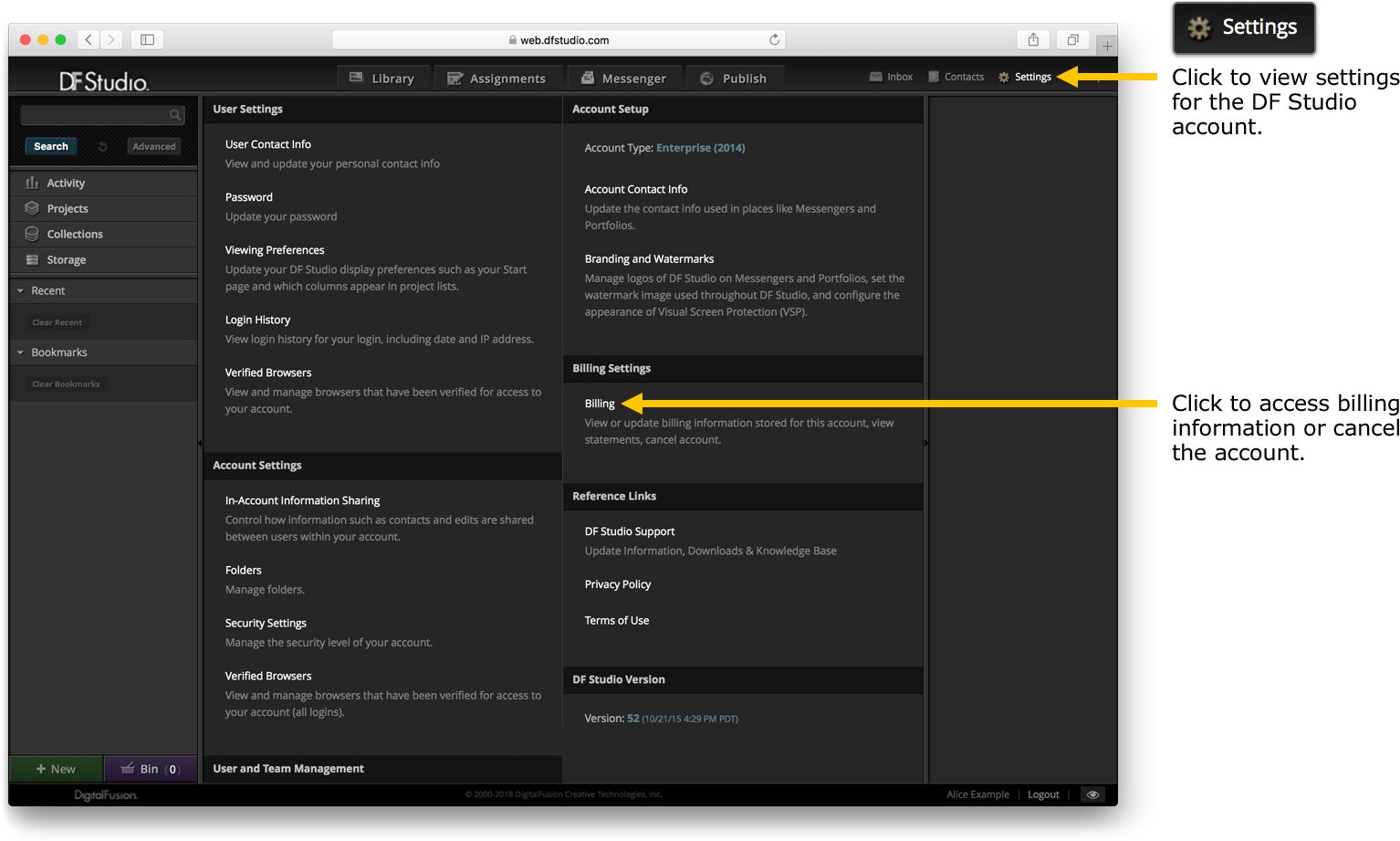Viewport: 1400px width, 841px height.
Task: Click the User and Team Management header
Action: (x=288, y=769)
